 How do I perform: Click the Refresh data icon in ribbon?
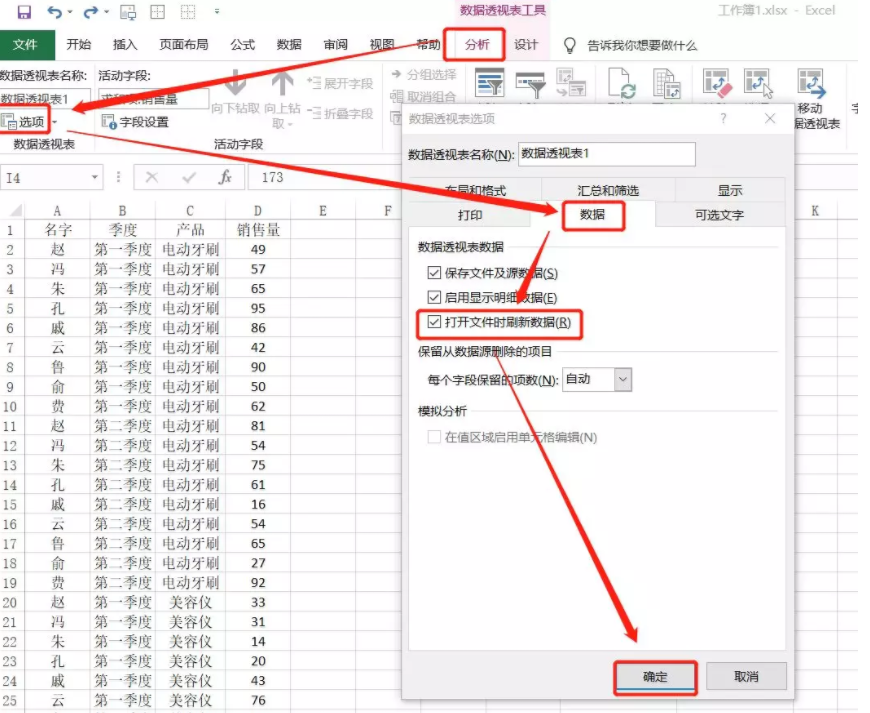tap(621, 83)
